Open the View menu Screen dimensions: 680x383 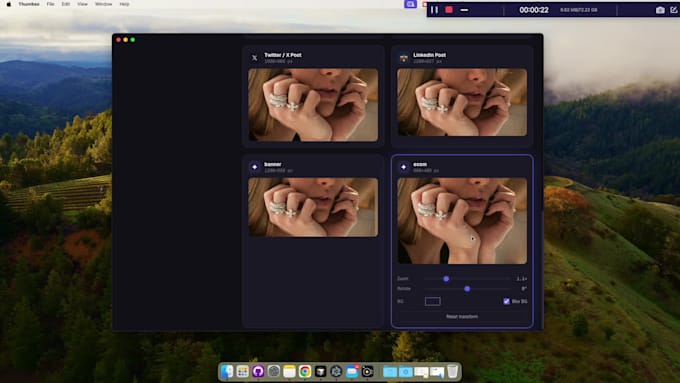[x=82, y=4]
